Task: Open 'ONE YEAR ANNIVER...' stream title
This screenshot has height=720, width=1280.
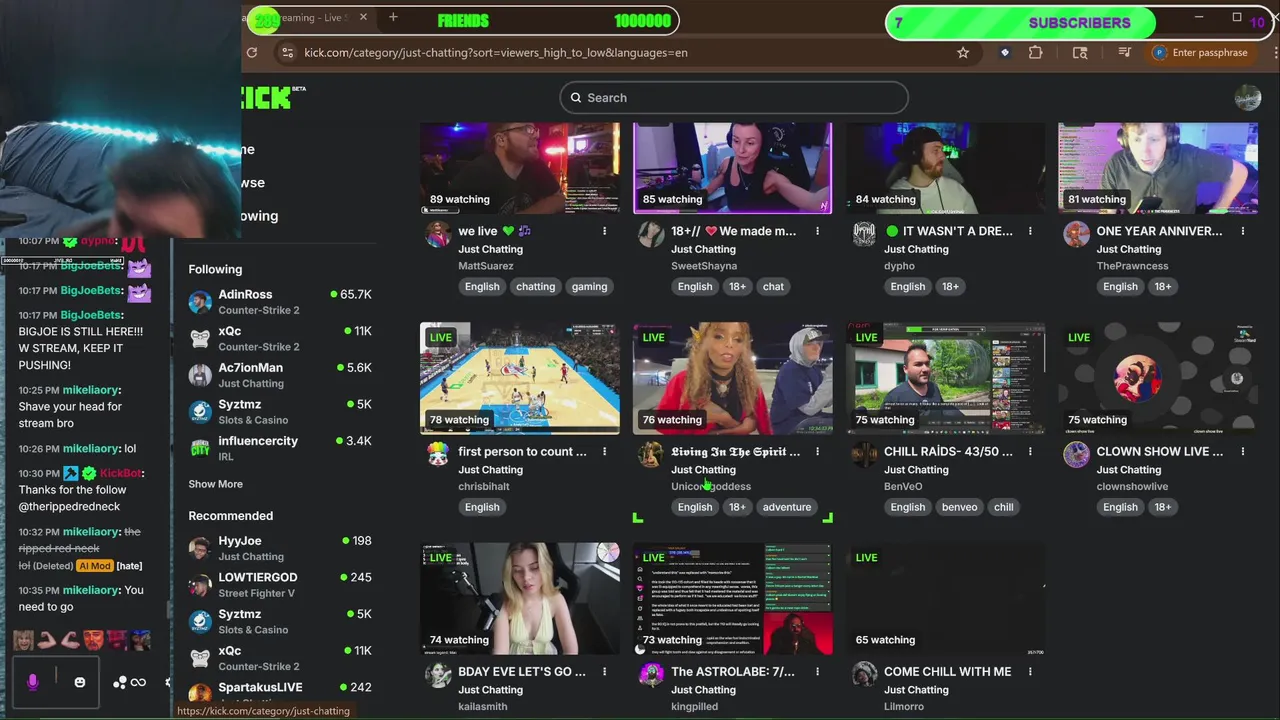Action: point(1159,231)
